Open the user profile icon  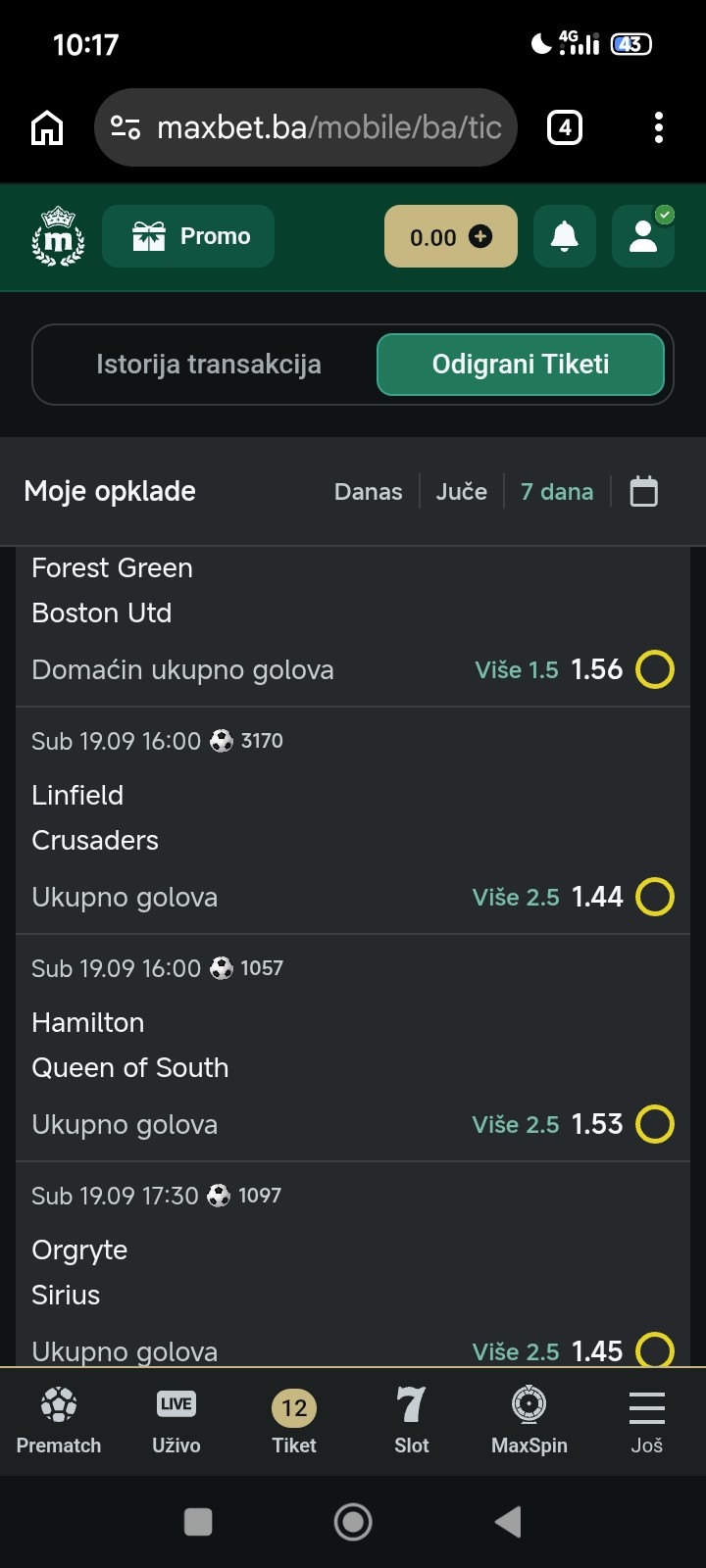click(x=643, y=236)
